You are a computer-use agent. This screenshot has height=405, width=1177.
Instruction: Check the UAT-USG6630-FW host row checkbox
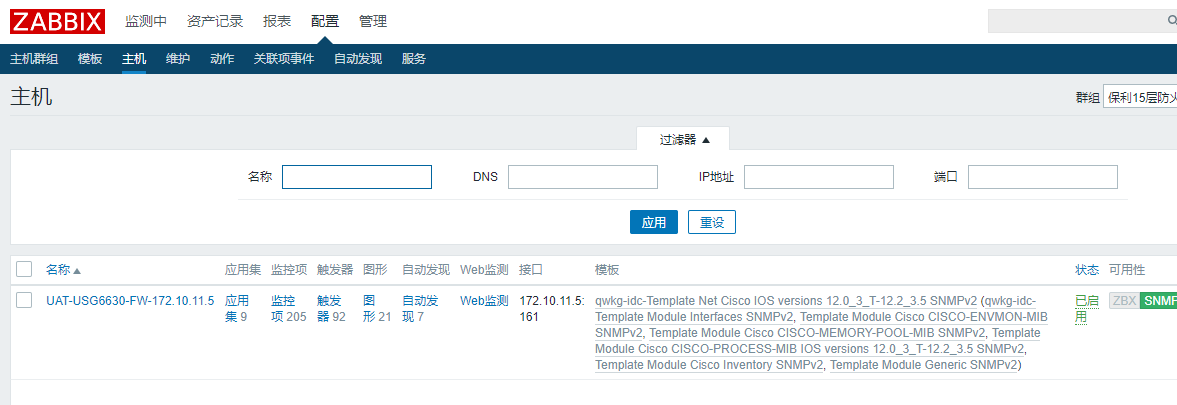click(24, 301)
